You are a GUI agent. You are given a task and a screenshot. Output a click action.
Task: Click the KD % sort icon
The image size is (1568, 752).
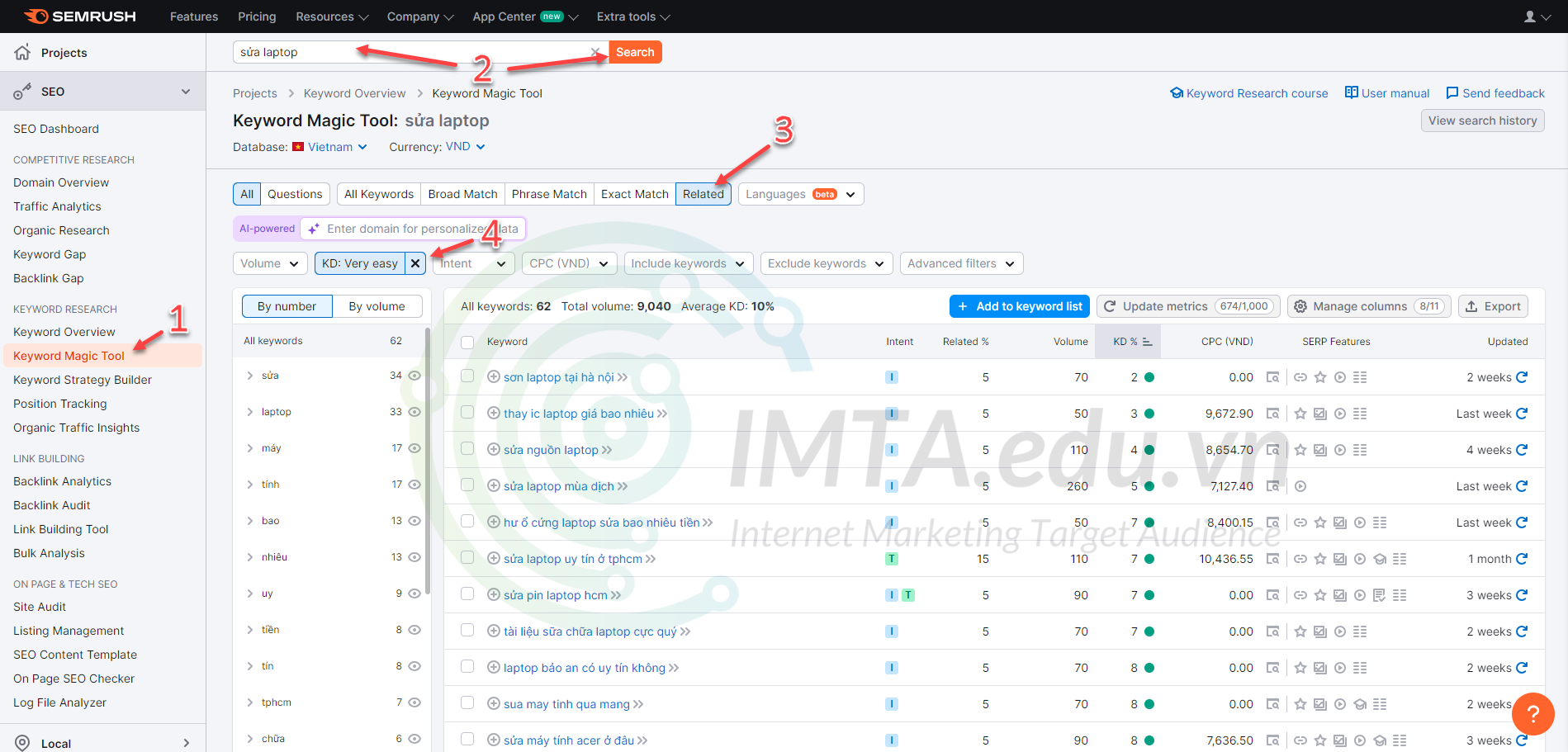1147,342
